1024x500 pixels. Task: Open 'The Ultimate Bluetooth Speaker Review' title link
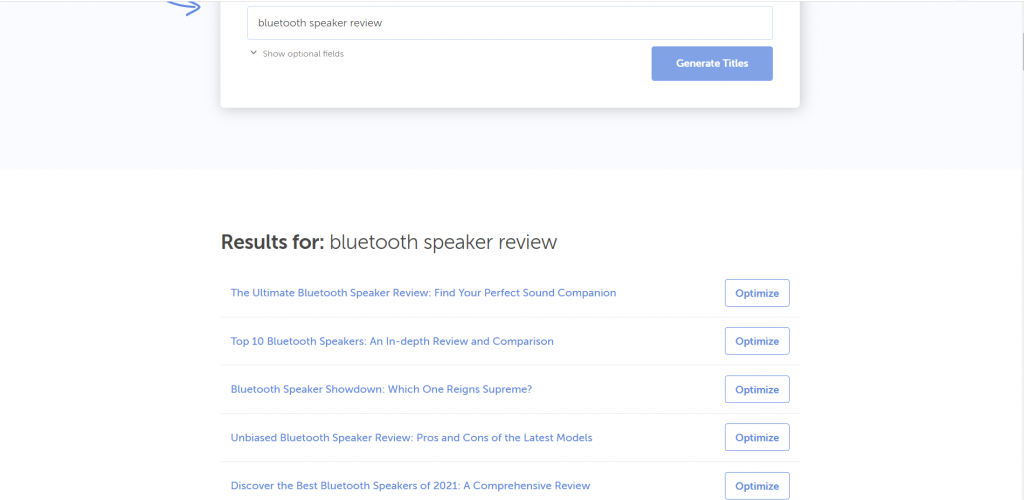tap(423, 292)
